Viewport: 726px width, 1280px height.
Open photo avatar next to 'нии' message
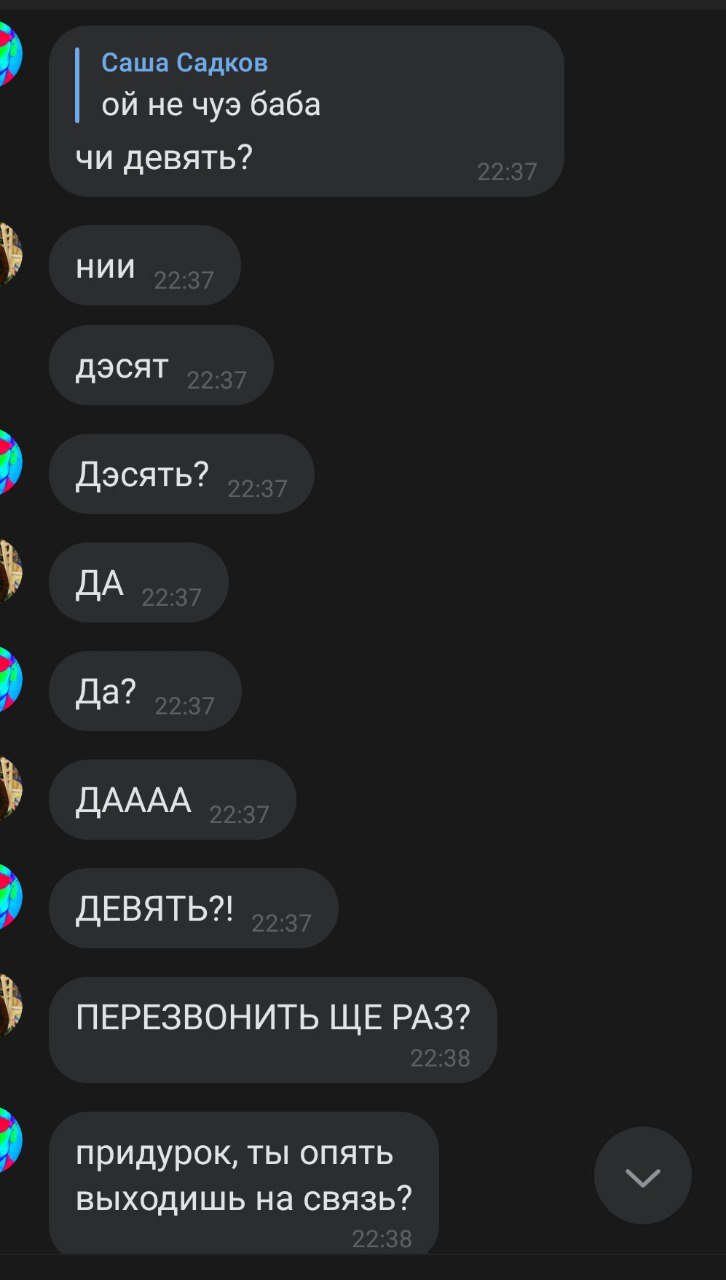tap(10, 254)
